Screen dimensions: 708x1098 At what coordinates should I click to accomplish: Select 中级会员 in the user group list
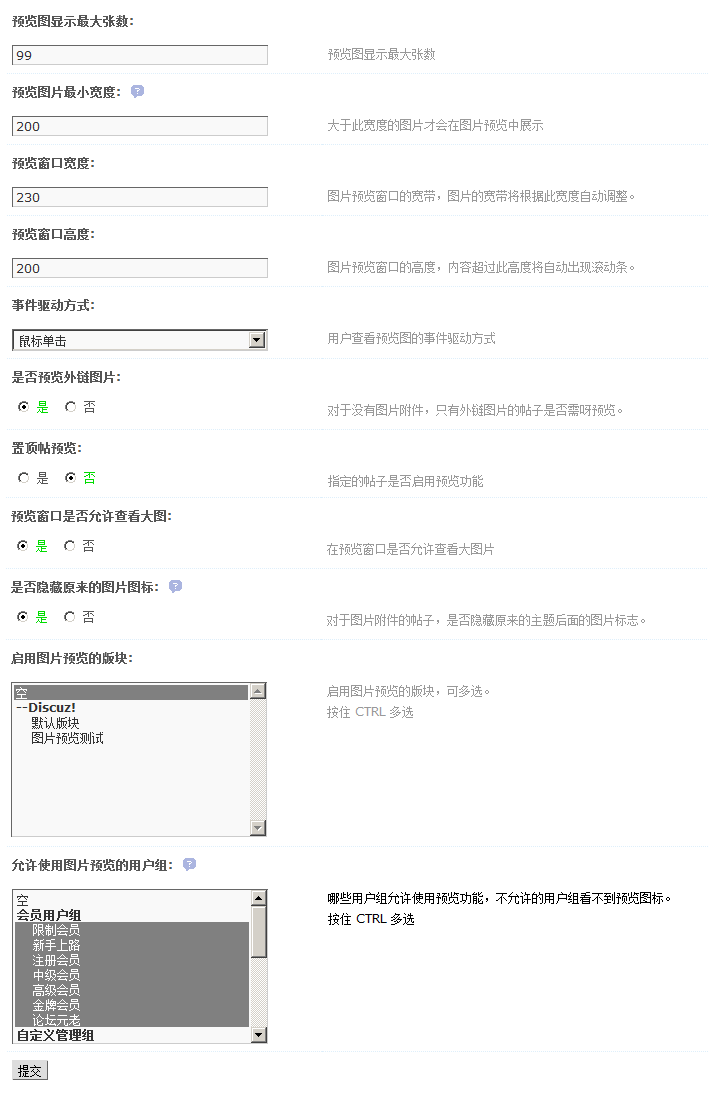click(131, 975)
